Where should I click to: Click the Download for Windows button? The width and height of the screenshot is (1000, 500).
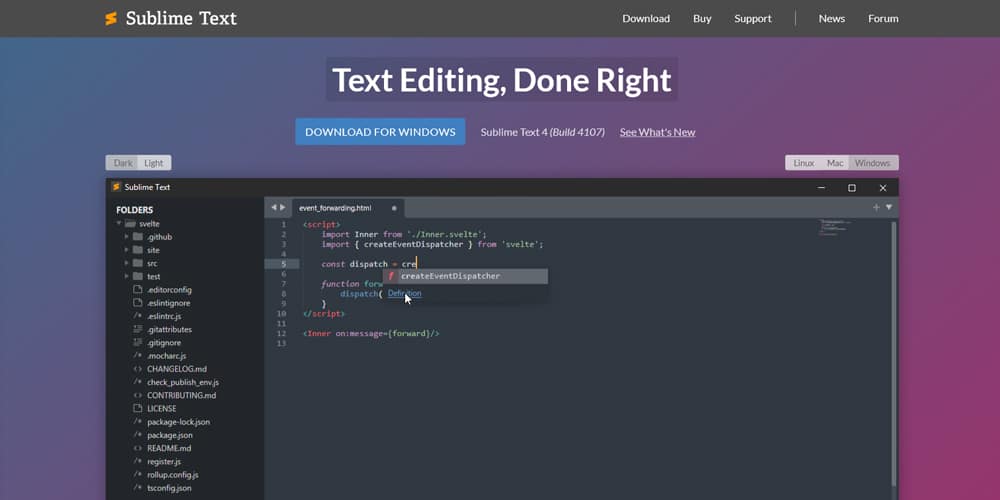(x=380, y=132)
